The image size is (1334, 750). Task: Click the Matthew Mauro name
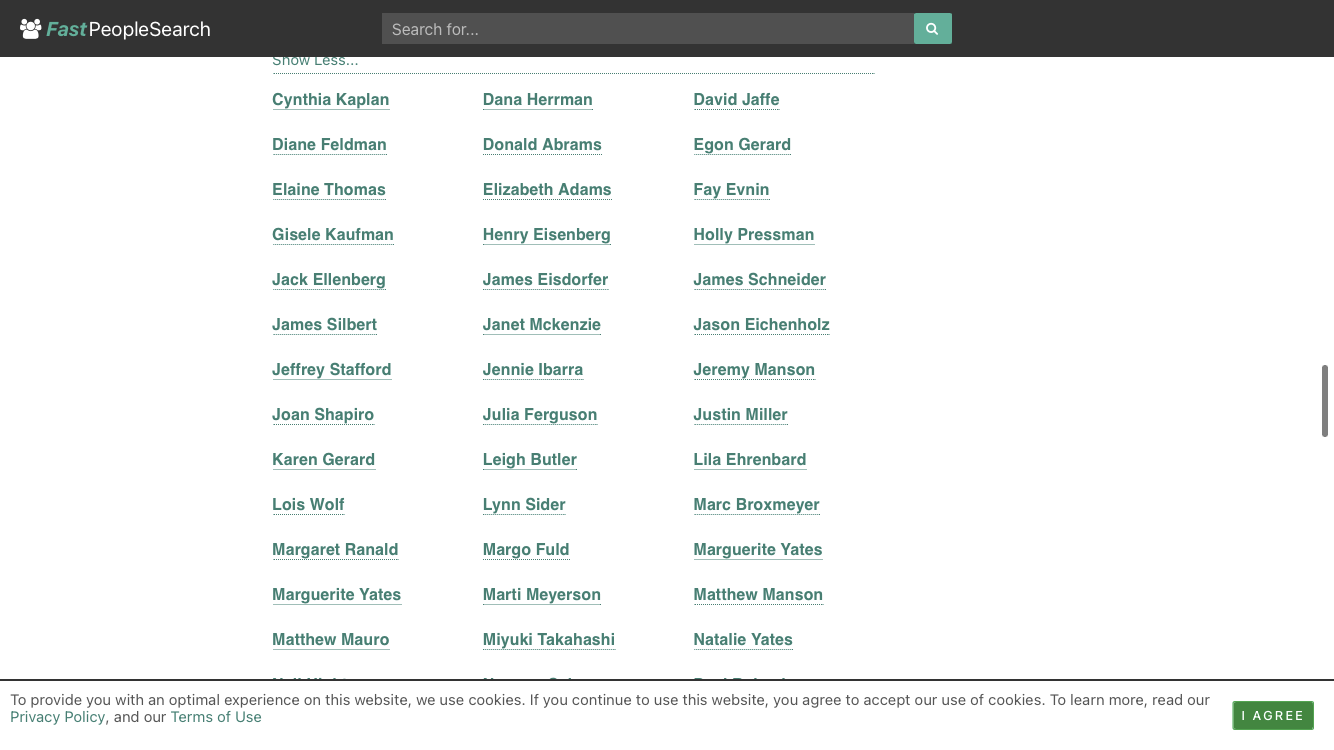[330, 639]
